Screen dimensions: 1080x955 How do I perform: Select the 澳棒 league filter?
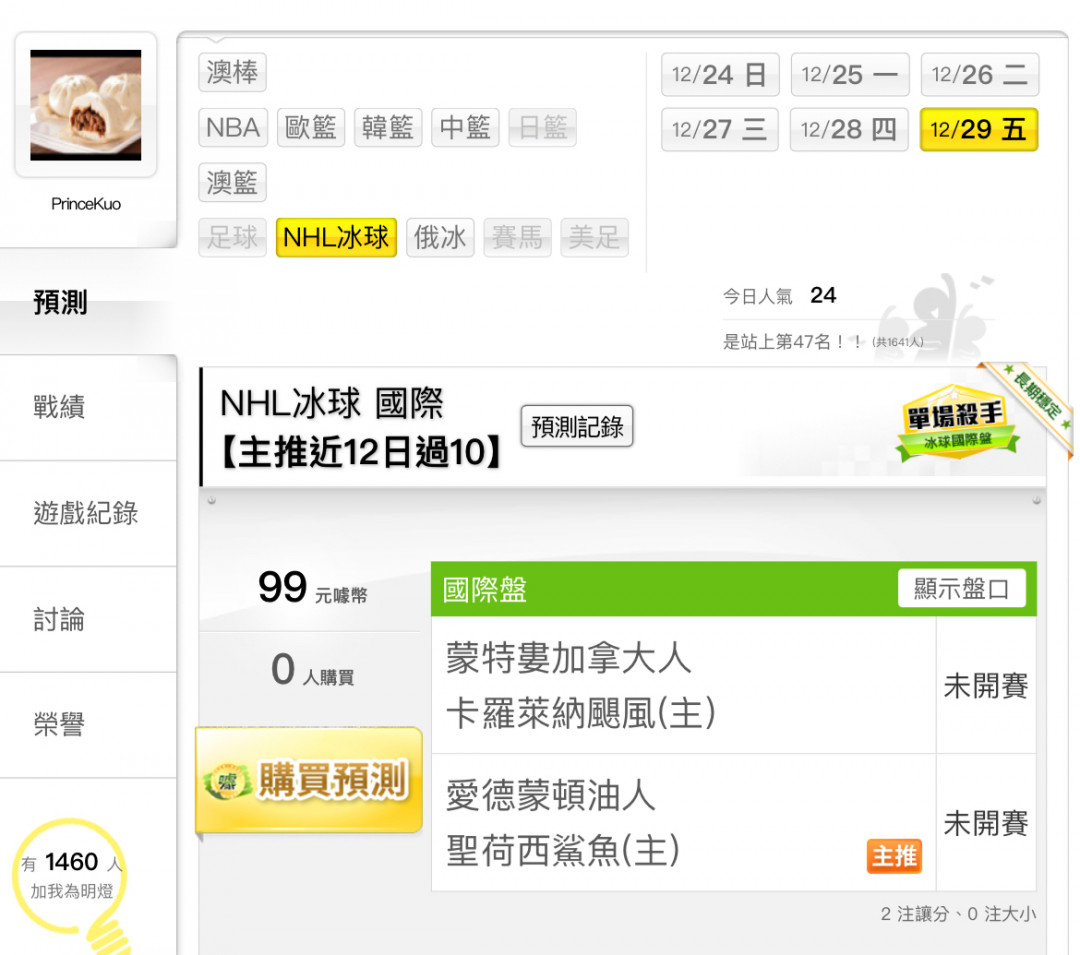point(232,72)
